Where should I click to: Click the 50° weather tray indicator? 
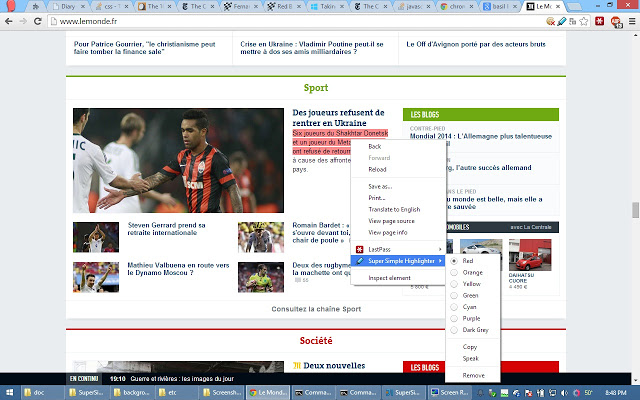[x=588, y=393]
